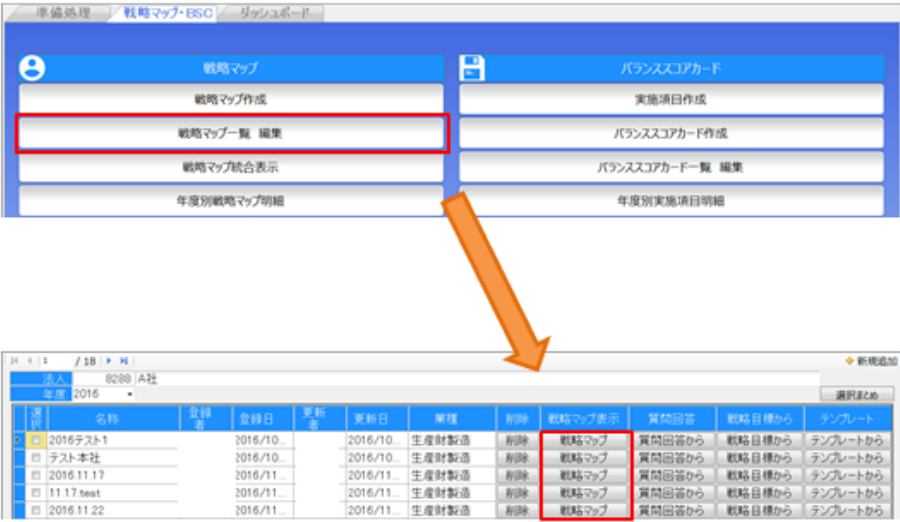Go to previous record in navigator
Screen dimensions: 900x522
tap(28, 360)
